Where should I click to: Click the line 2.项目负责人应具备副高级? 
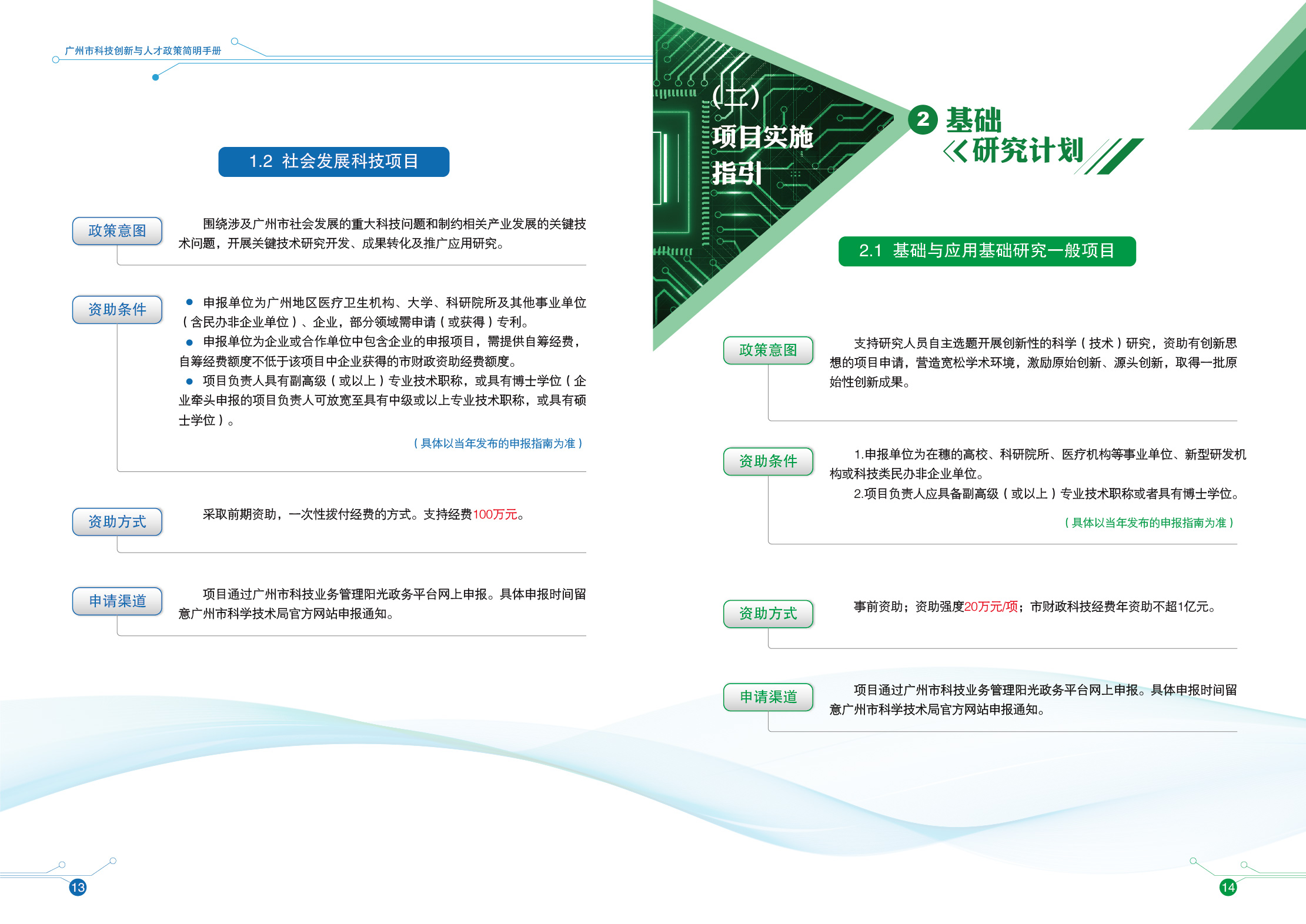click(x=1047, y=494)
